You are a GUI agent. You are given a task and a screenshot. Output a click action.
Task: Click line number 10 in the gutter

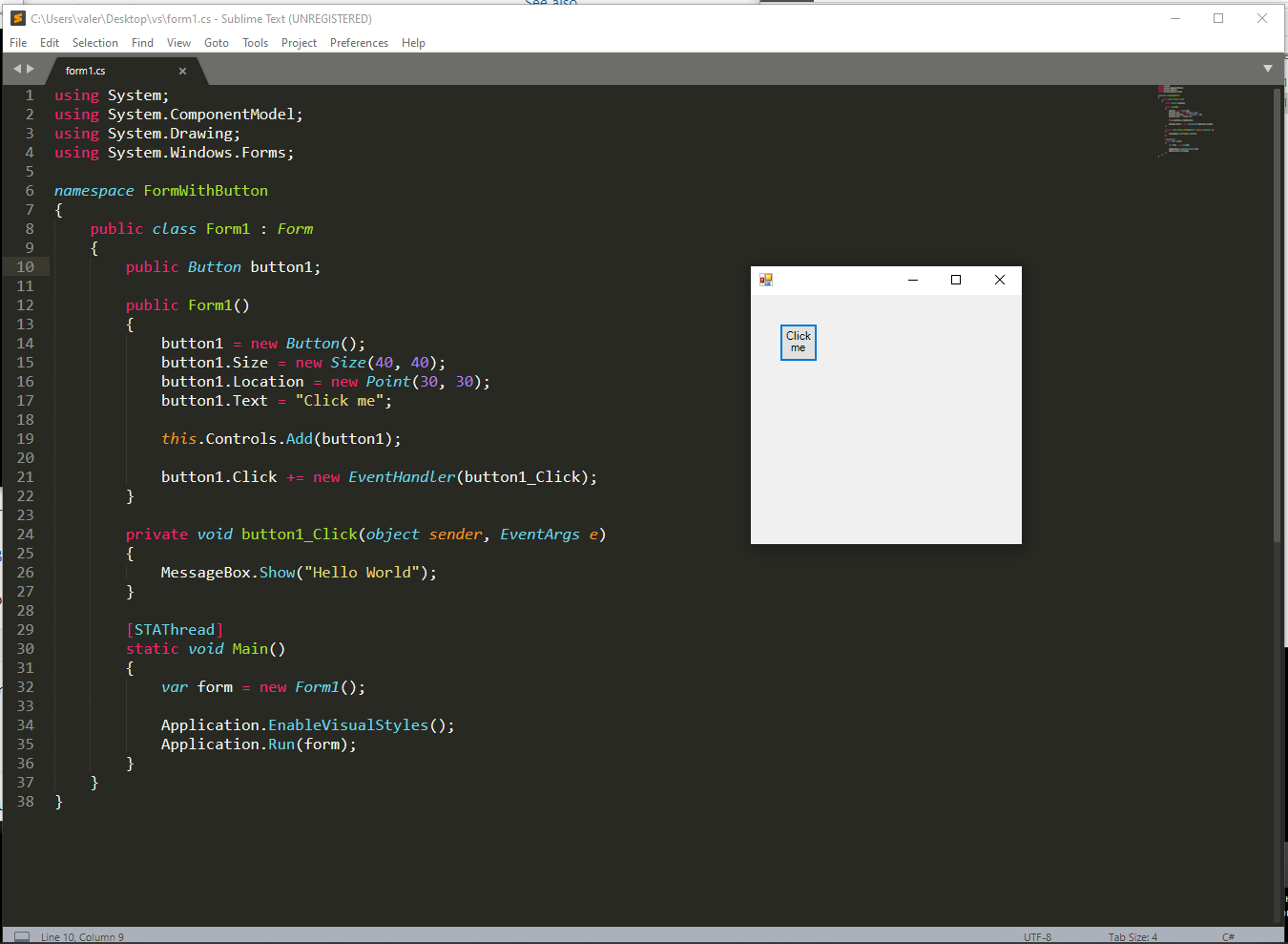26,267
